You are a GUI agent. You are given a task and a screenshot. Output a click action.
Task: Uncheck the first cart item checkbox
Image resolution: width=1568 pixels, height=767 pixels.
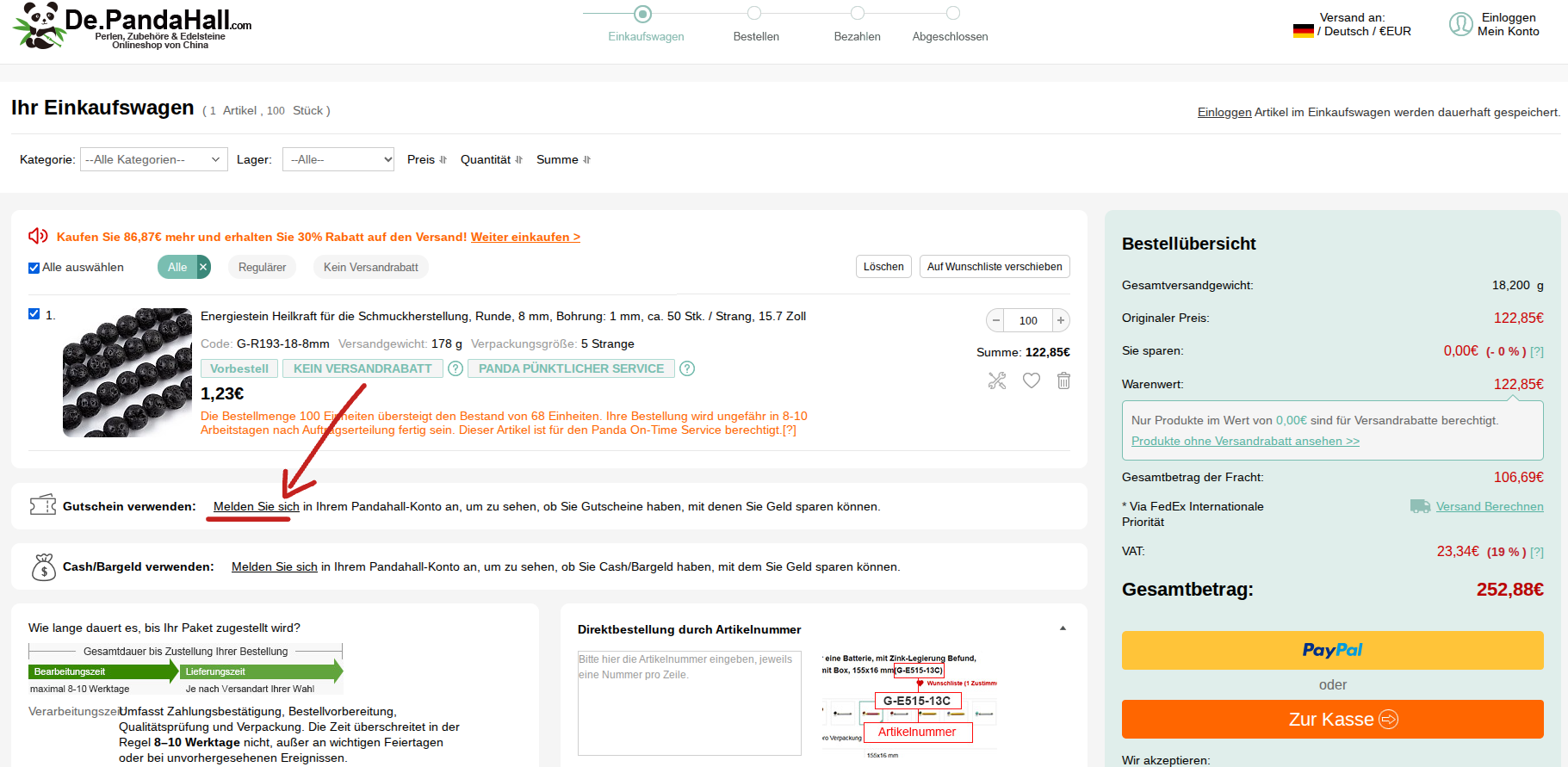coord(34,314)
